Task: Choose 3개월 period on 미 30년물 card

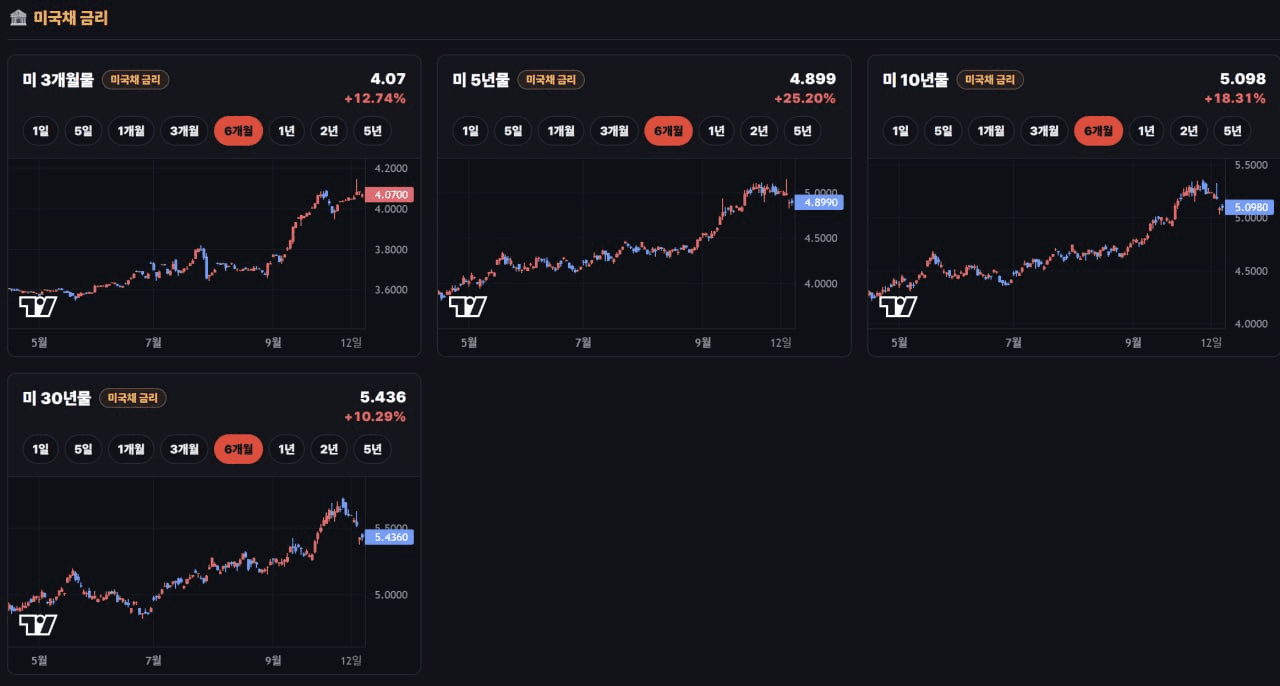Action: point(184,449)
